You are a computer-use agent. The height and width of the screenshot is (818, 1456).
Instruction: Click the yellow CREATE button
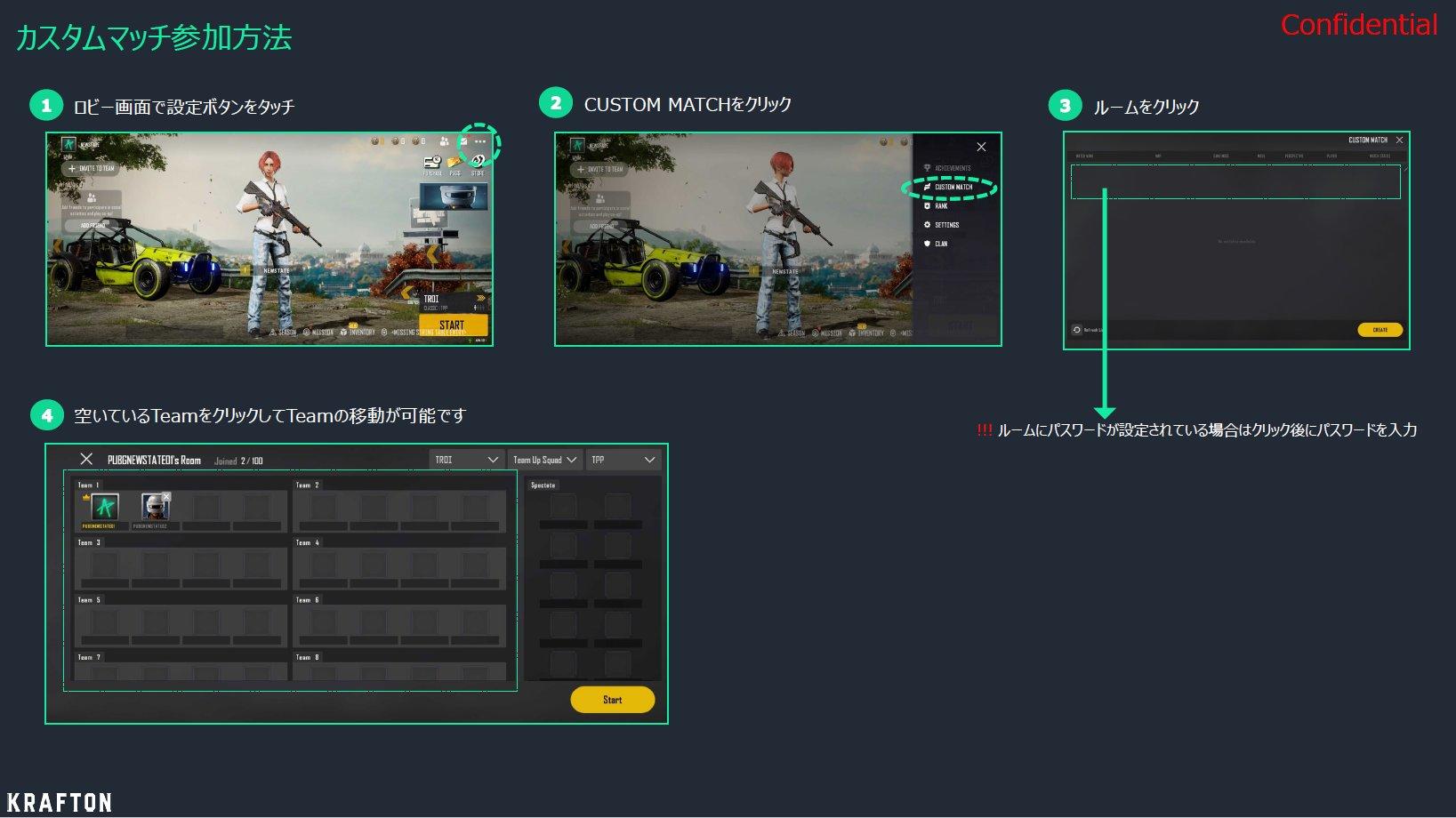click(1380, 330)
